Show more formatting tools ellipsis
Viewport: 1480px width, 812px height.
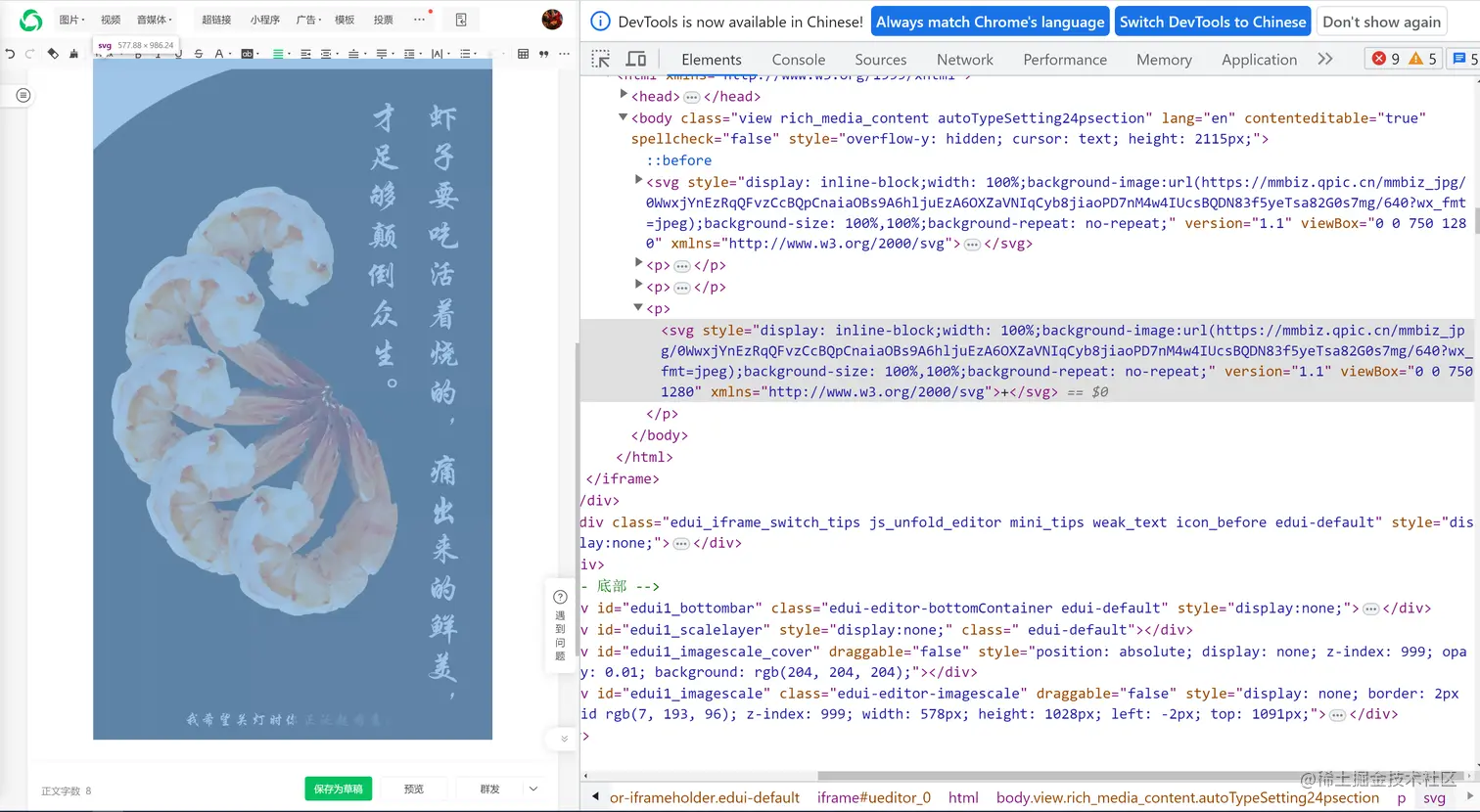tap(564, 54)
